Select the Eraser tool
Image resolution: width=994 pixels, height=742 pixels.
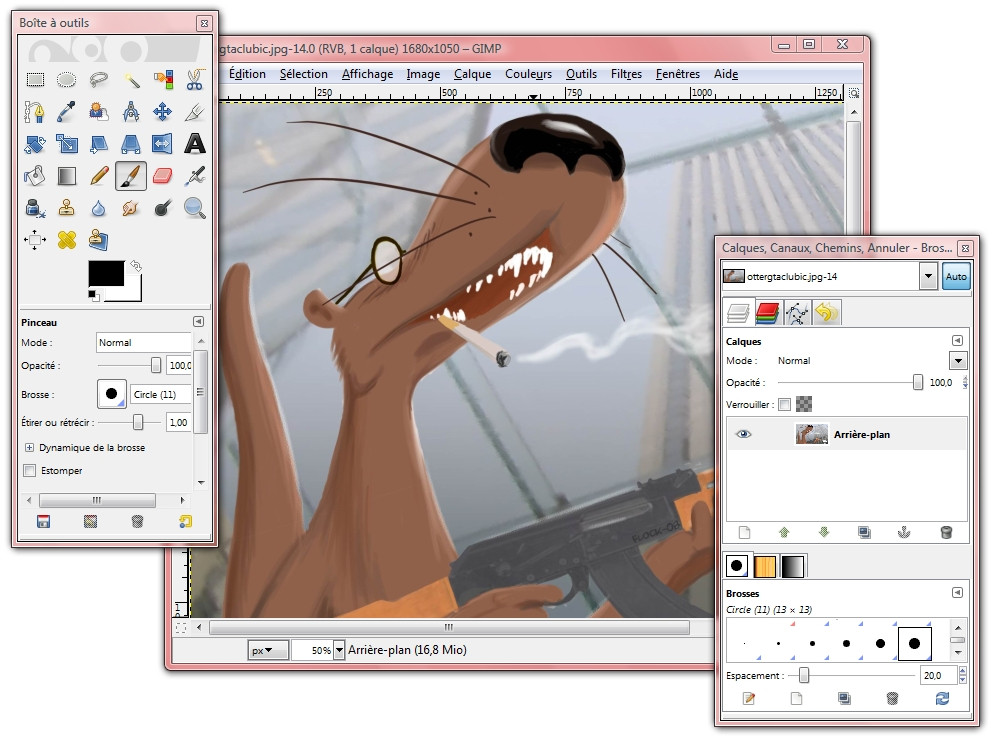[x=163, y=176]
